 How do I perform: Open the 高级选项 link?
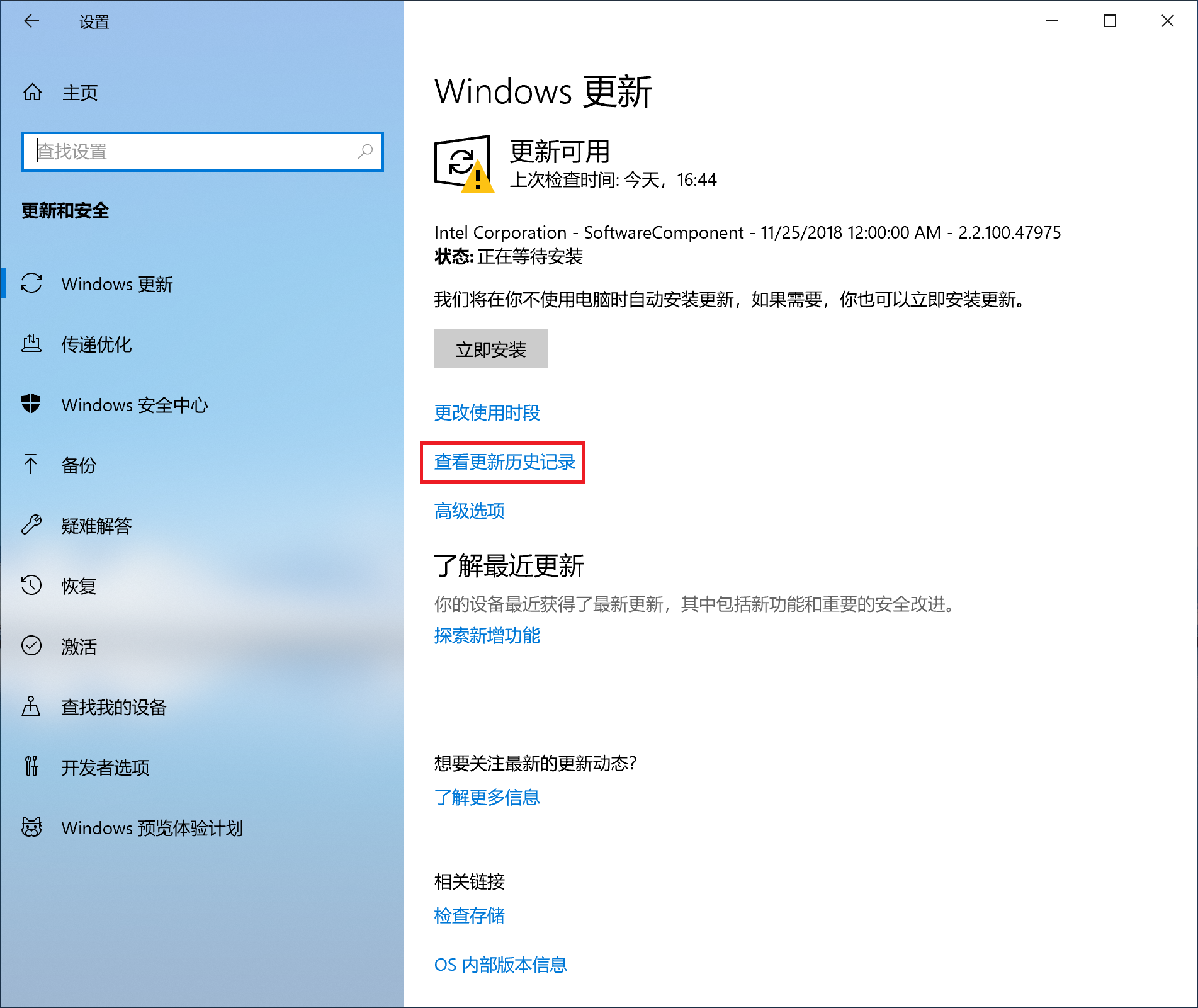click(469, 511)
